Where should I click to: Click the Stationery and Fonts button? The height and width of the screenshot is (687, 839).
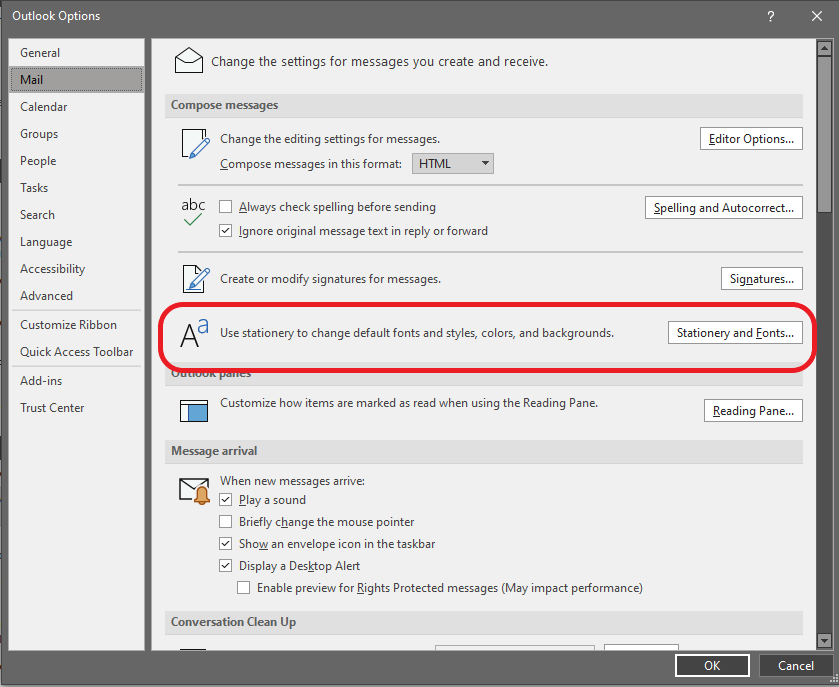(x=735, y=332)
